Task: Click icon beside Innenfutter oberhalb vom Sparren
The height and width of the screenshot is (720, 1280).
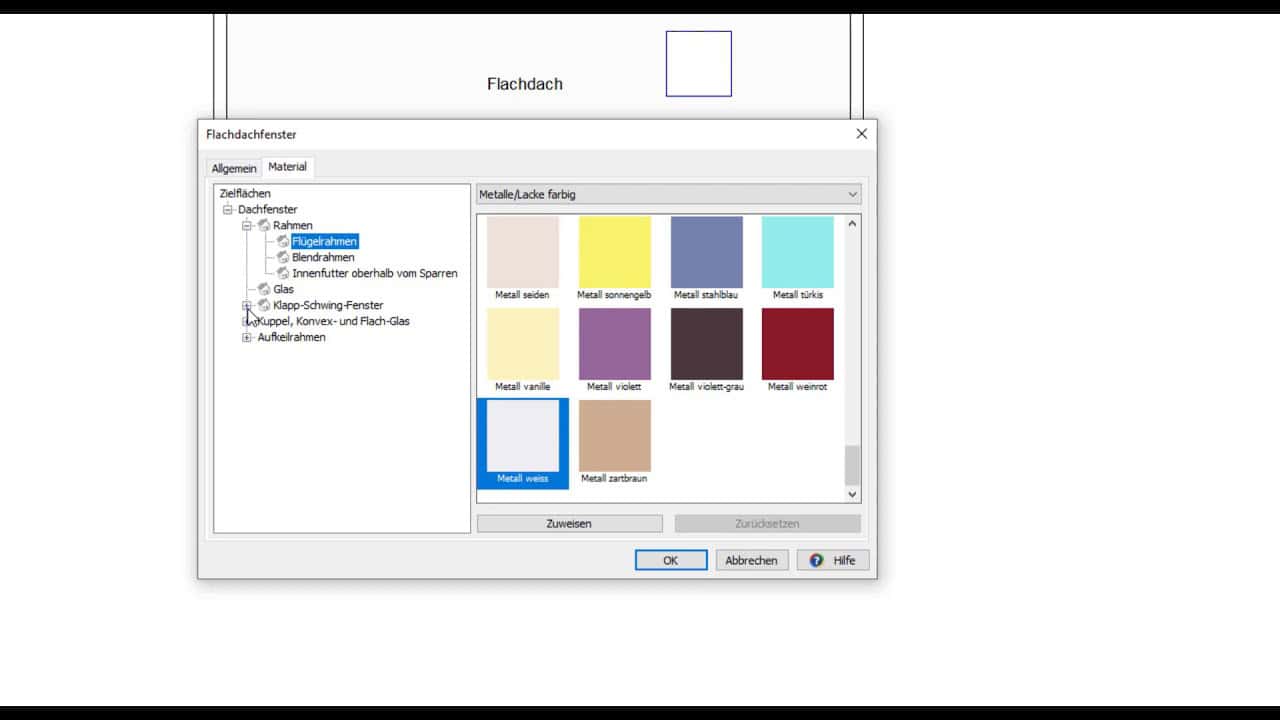Action: tap(283, 273)
